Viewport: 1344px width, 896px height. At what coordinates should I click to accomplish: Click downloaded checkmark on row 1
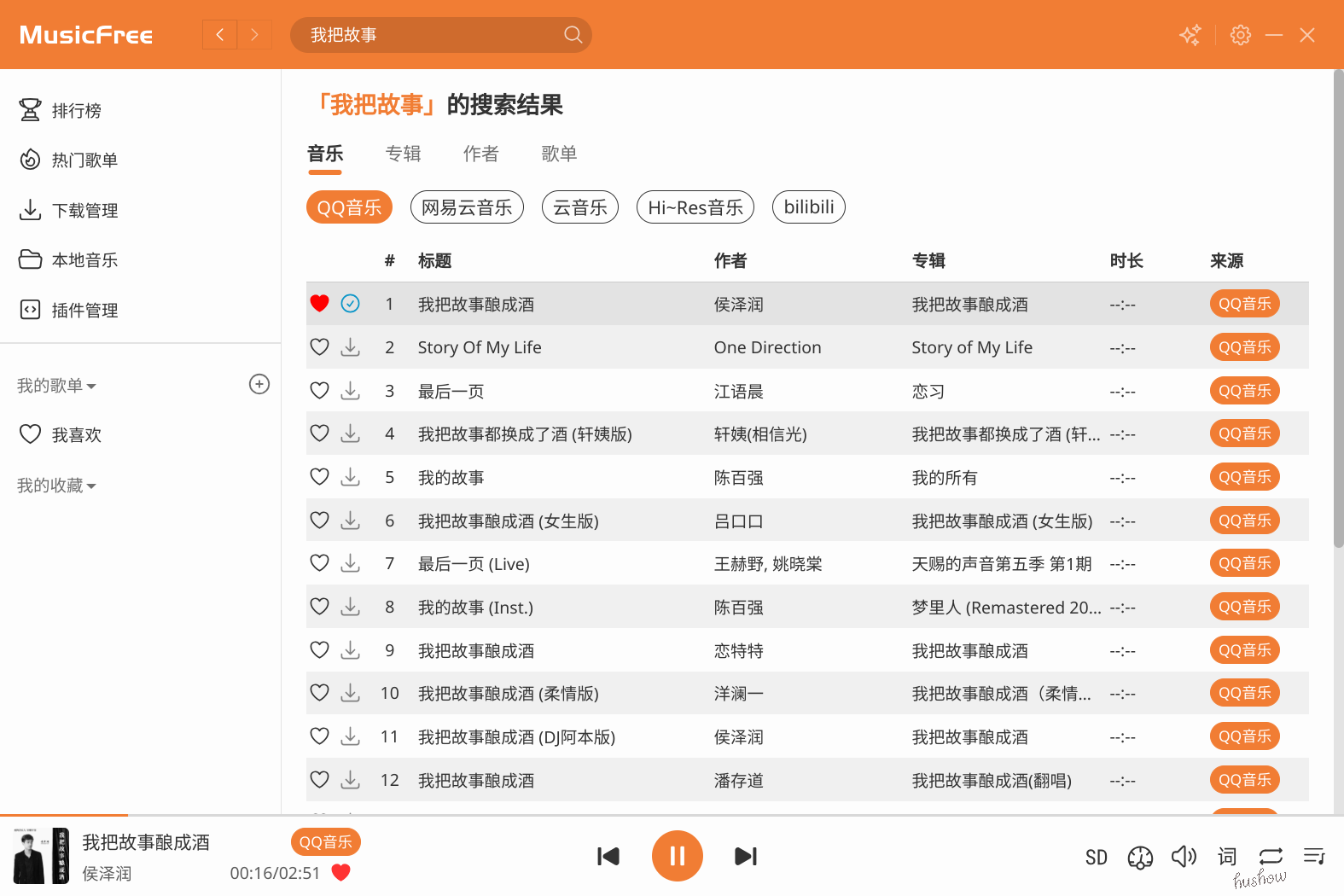point(351,303)
